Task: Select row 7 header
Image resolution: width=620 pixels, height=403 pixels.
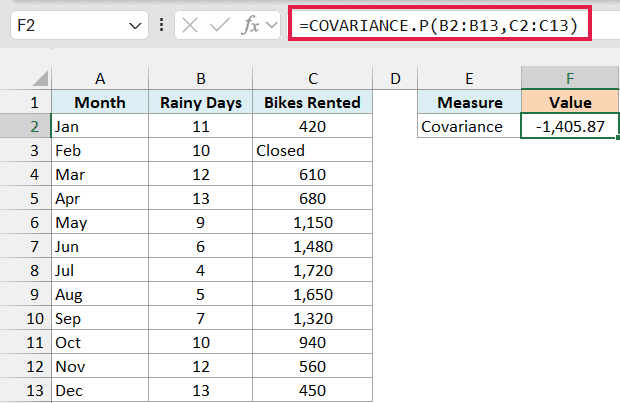Action: [26, 247]
